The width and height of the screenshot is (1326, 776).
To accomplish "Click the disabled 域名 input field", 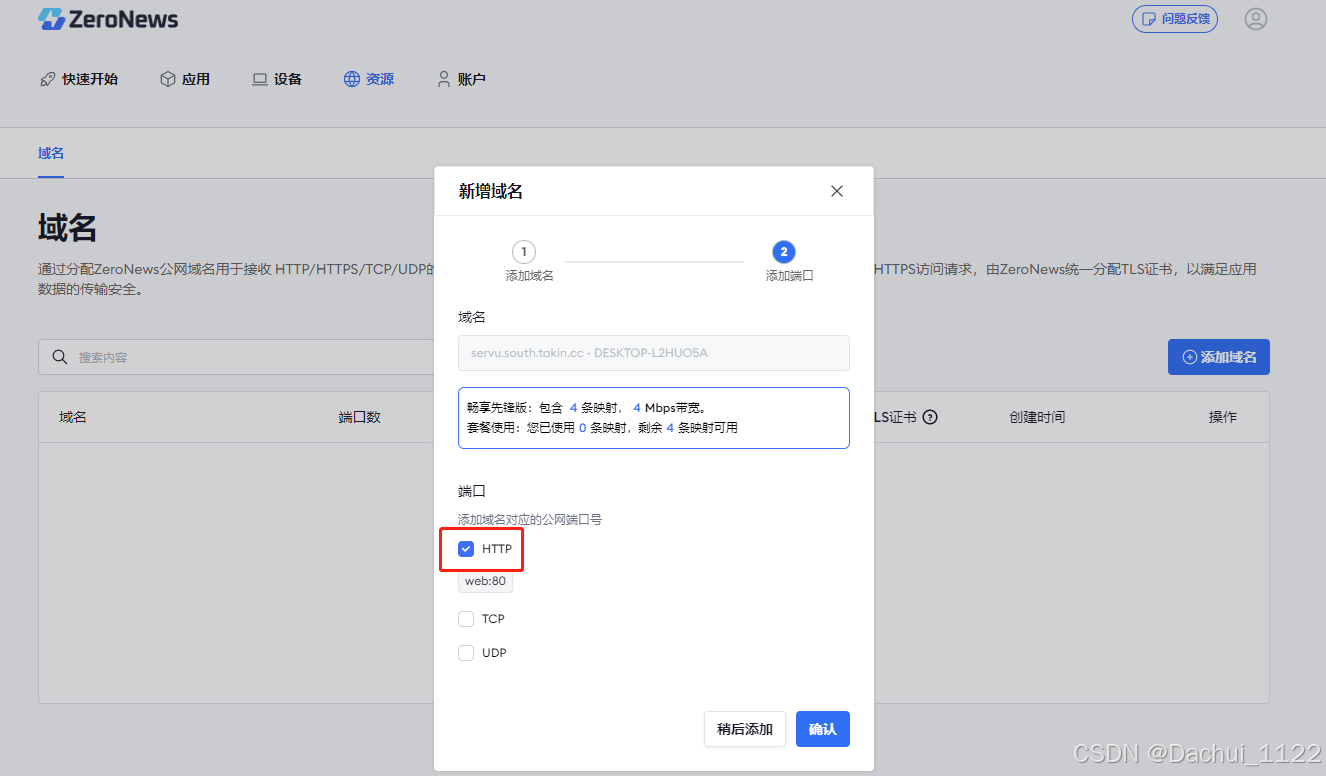I will coord(654,353).
